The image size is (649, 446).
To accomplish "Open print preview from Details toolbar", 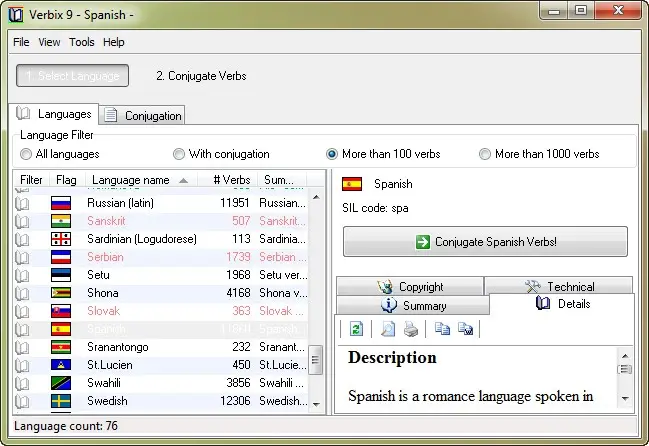I will point(388,329).
